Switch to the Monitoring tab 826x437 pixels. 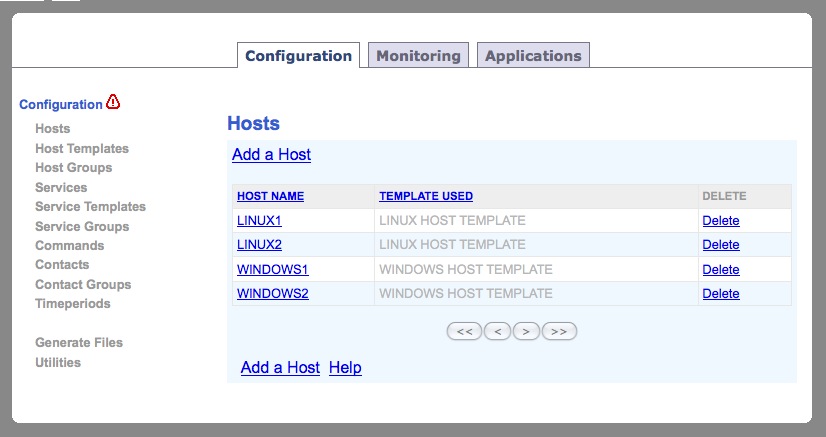pos(418,55)
